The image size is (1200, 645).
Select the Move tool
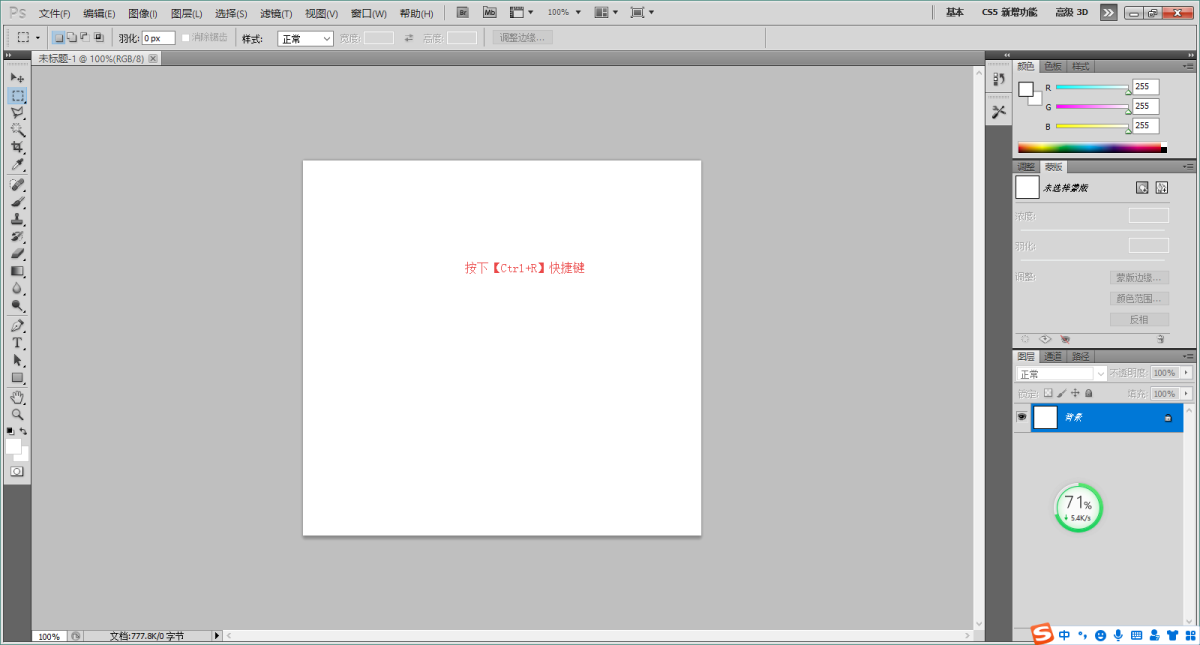coord(17,78)
